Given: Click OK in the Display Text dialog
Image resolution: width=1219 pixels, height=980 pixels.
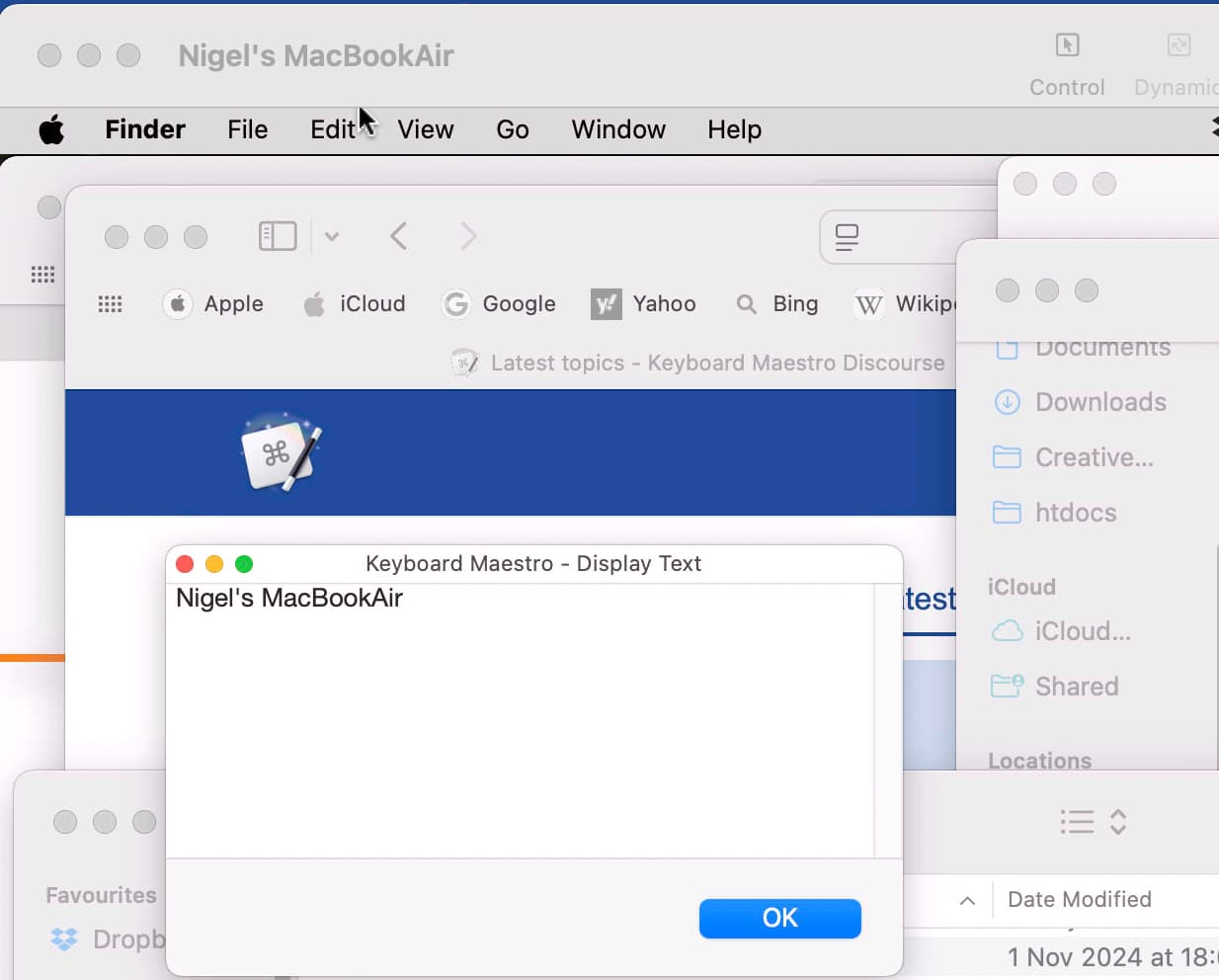Looking at the screenshot, I should (x=780, y=918).
